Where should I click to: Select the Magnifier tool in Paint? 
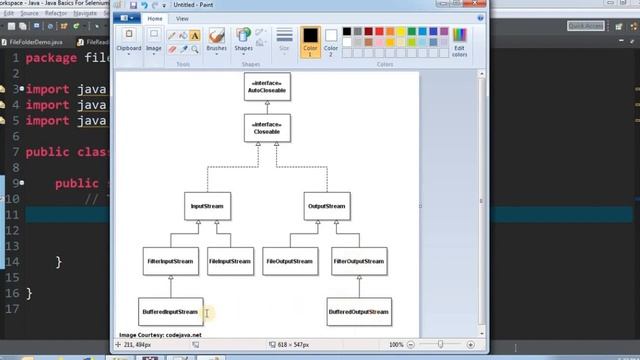pyautogui.click(x=195, y=49)
